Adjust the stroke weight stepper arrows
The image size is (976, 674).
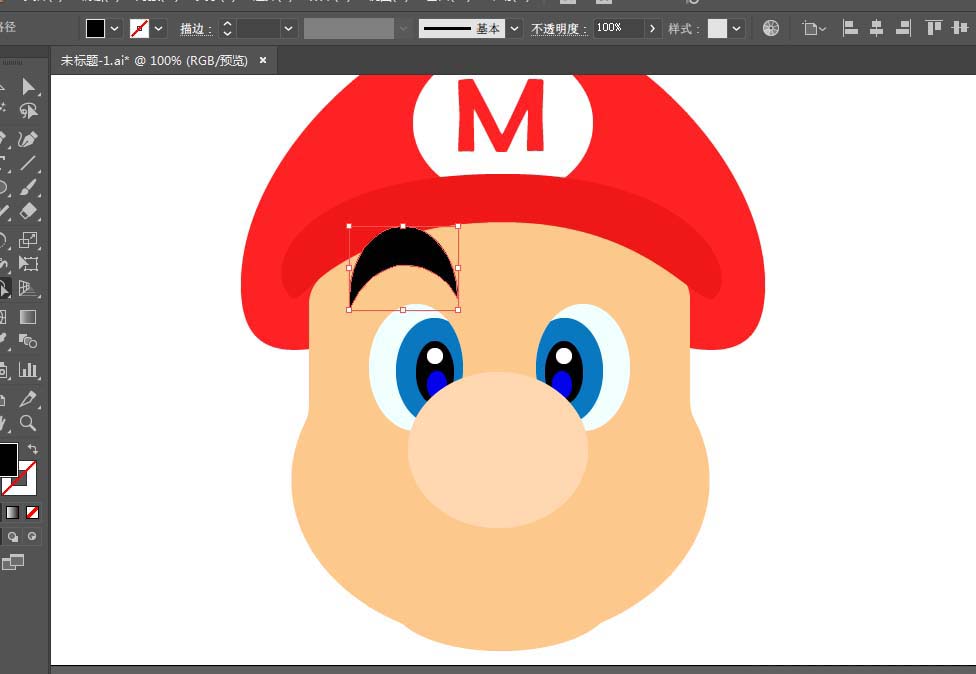(x=227, y=28)
